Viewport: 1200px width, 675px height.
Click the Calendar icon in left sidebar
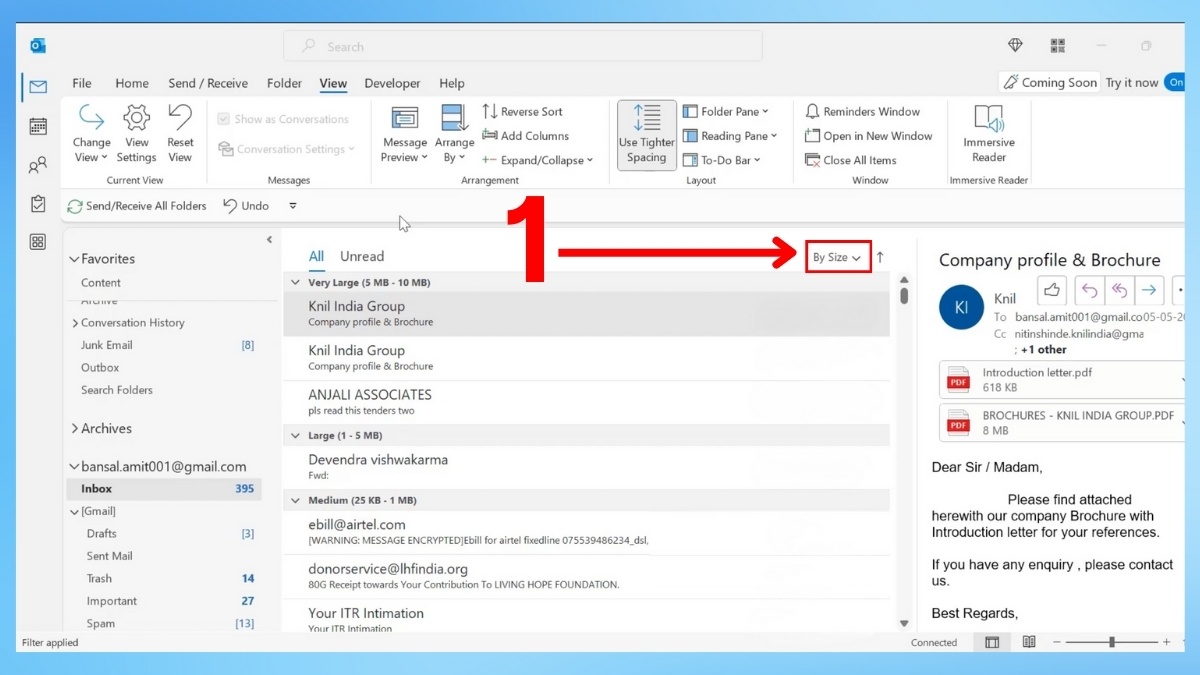(x=38, y=126)
